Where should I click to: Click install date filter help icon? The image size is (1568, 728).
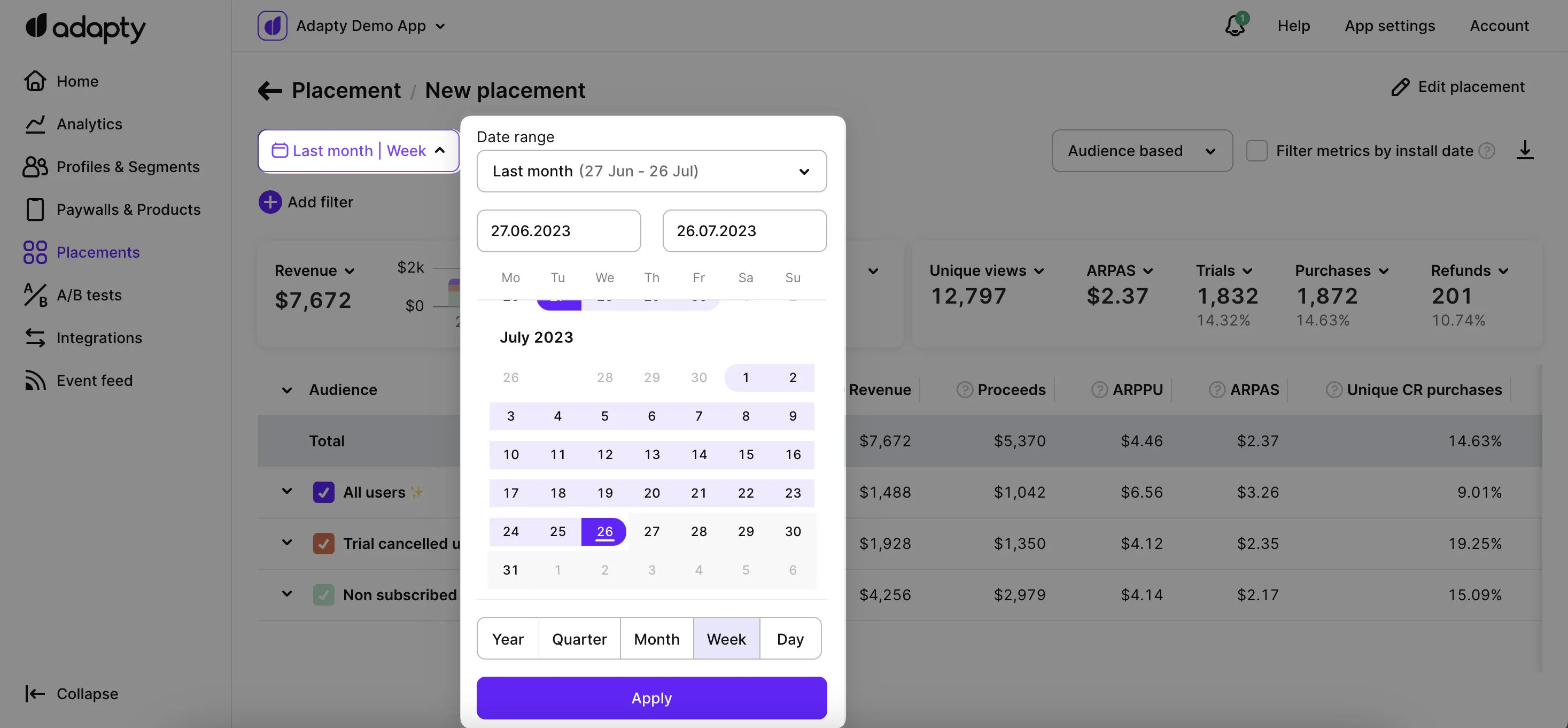(1487, 150)
